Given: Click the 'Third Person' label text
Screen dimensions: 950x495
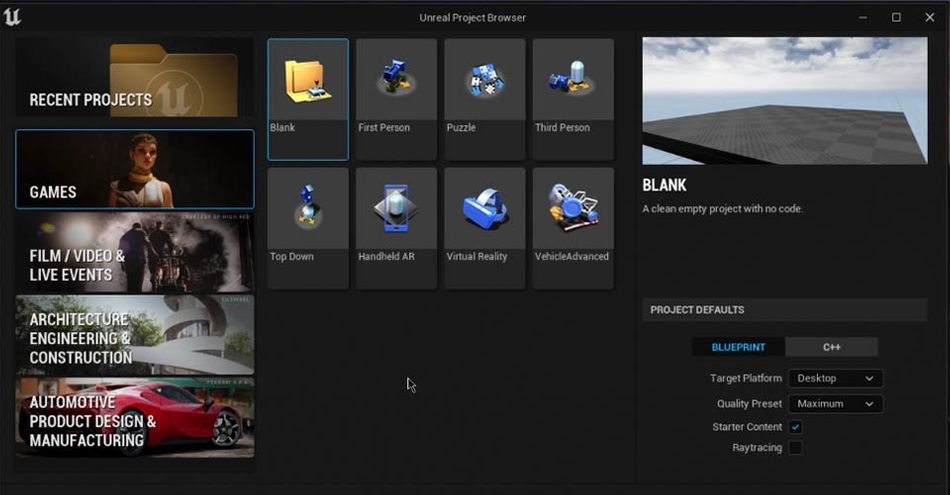Looking at the screenshot, I should [562, 128].
